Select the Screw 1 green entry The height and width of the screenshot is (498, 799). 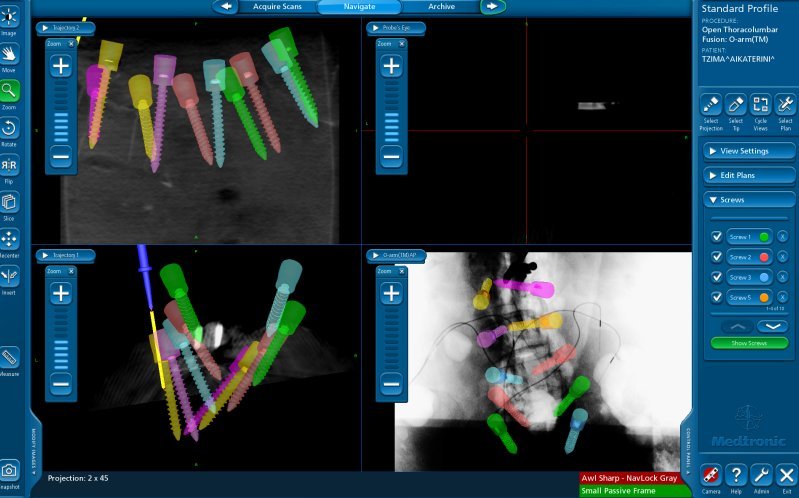[749, 237]
